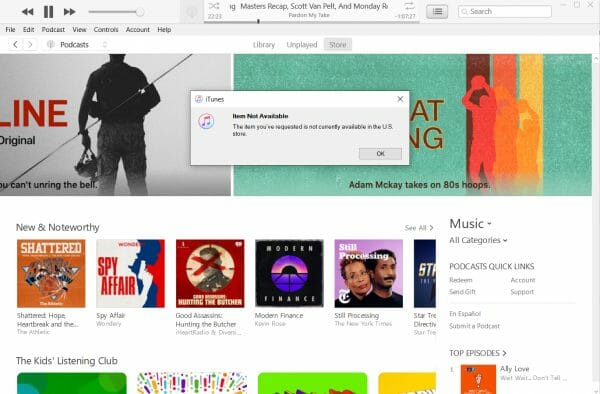This screenshot has height=394, width=600.
Task: Open the Podcasts media picker dropdown
Action: pos(77,45)
